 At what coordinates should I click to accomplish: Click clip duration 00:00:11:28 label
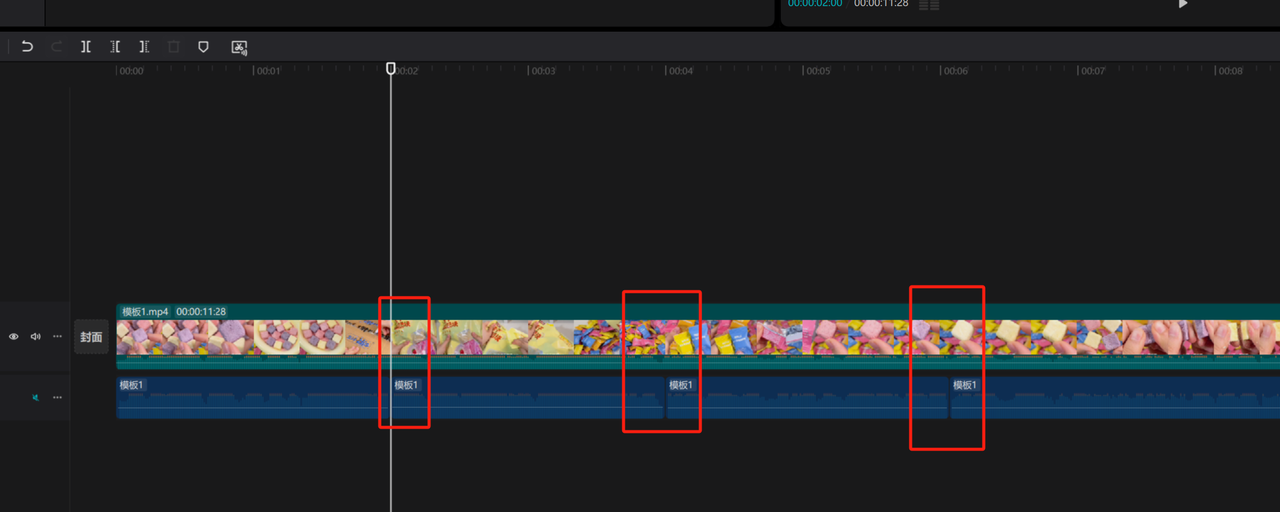click(x=201, y=312)
